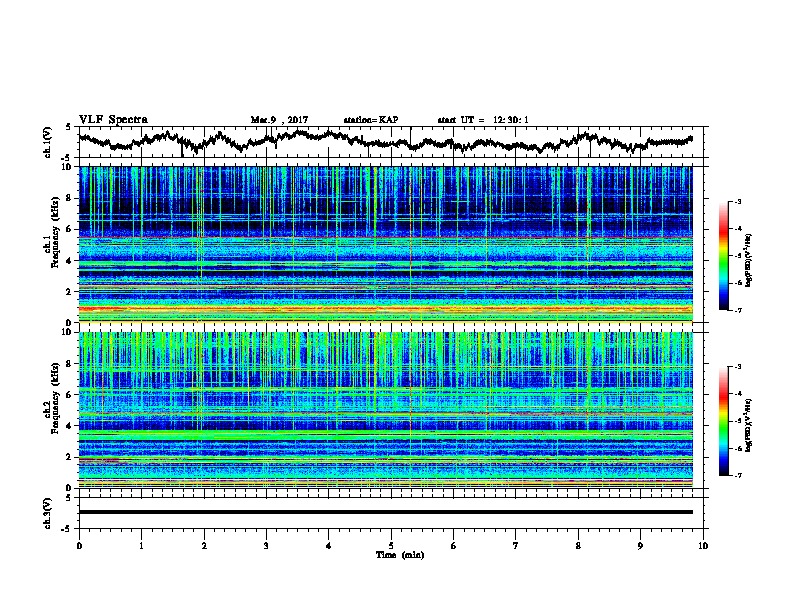The width and height of the screenshot is (792, 612).
Task: Click the "-3" label on ch.1 color bar
Action: coord(737,201)
